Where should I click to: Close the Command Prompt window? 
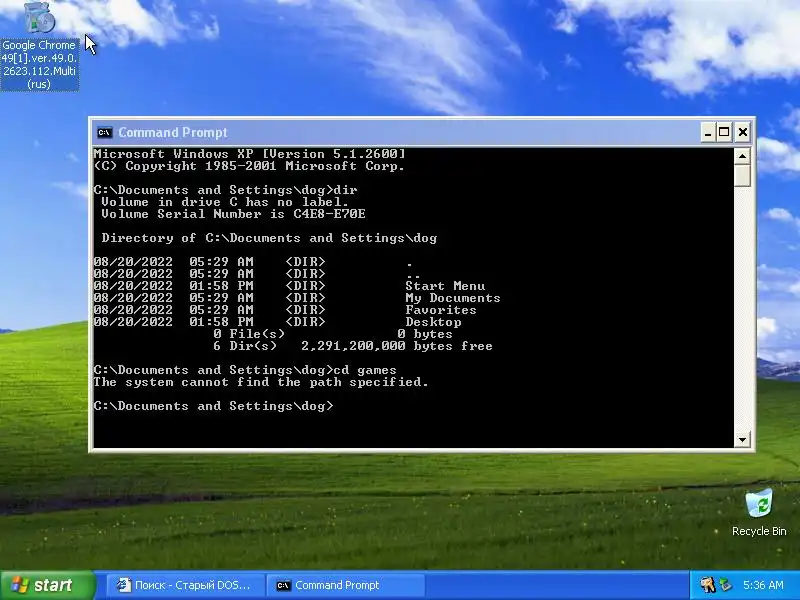click(x=743, y=133)
